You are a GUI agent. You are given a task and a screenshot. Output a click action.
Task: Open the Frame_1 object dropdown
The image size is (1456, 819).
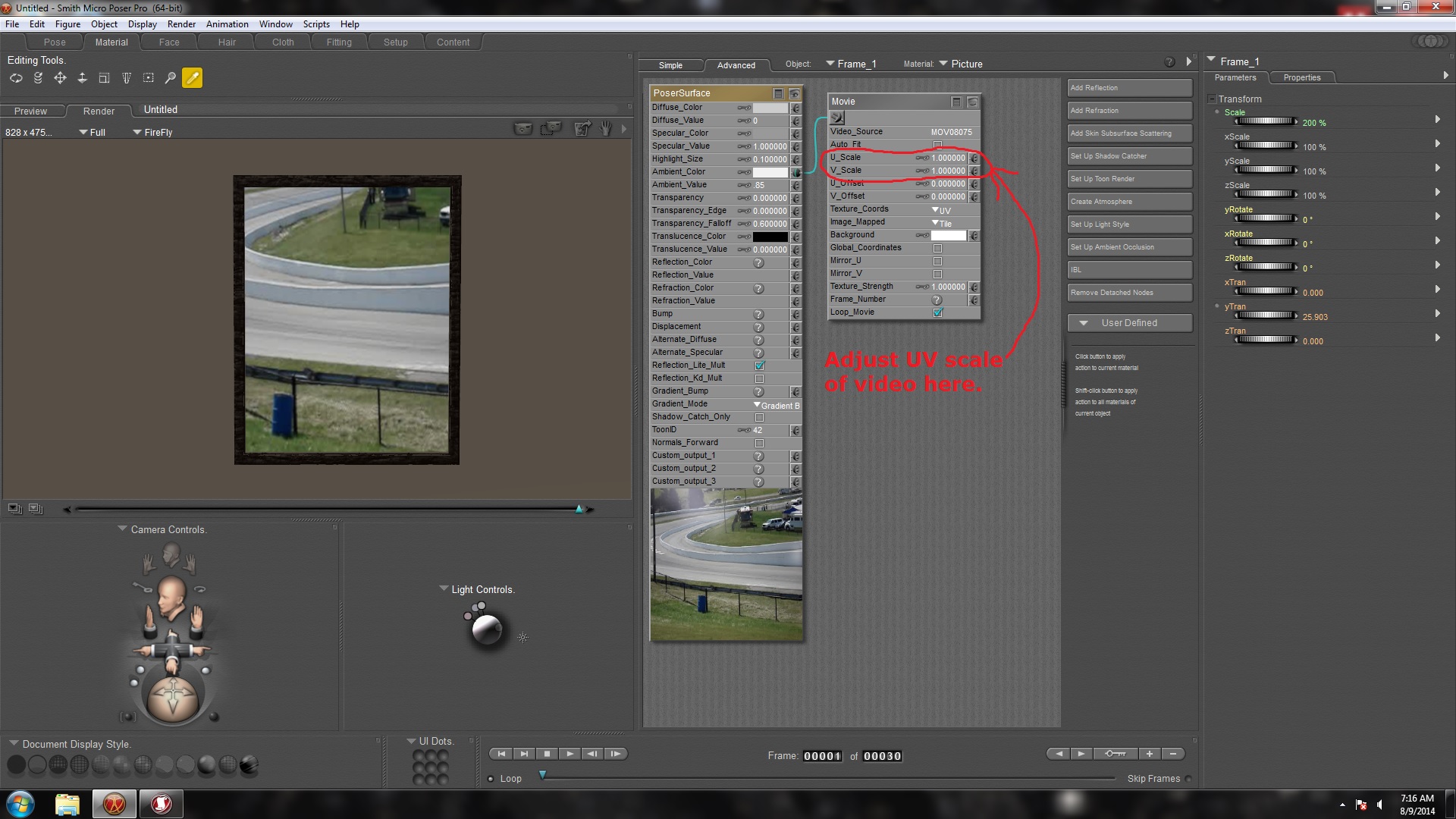click(x=851, y=64)
